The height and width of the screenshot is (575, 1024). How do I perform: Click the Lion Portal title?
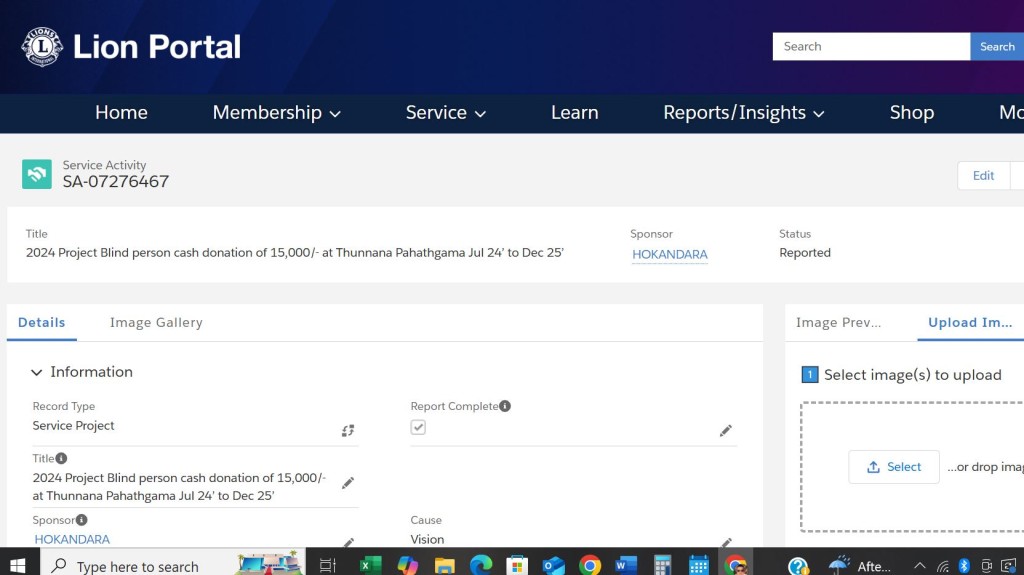157,47
